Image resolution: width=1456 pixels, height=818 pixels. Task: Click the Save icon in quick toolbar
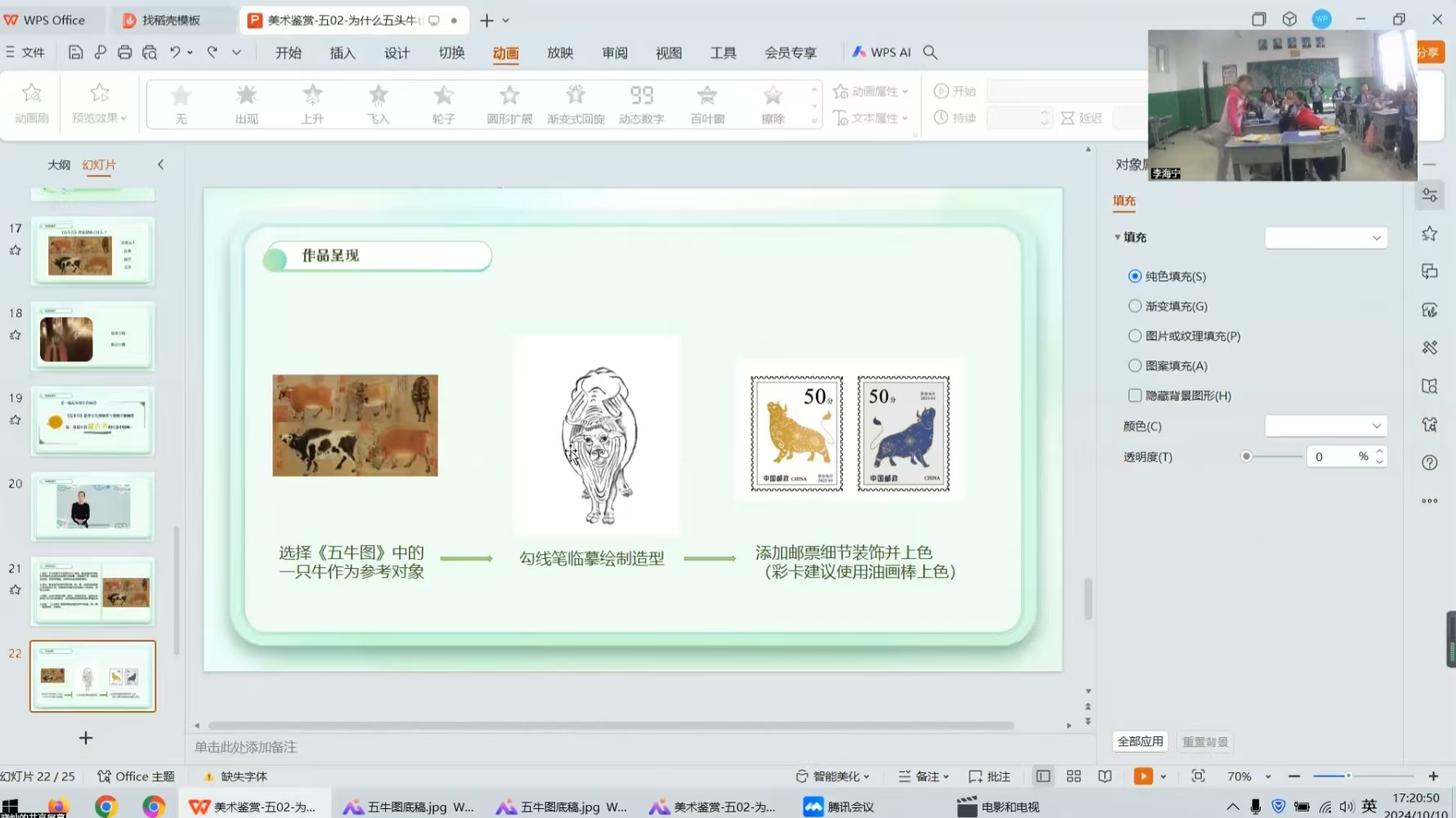pos(75,52)
